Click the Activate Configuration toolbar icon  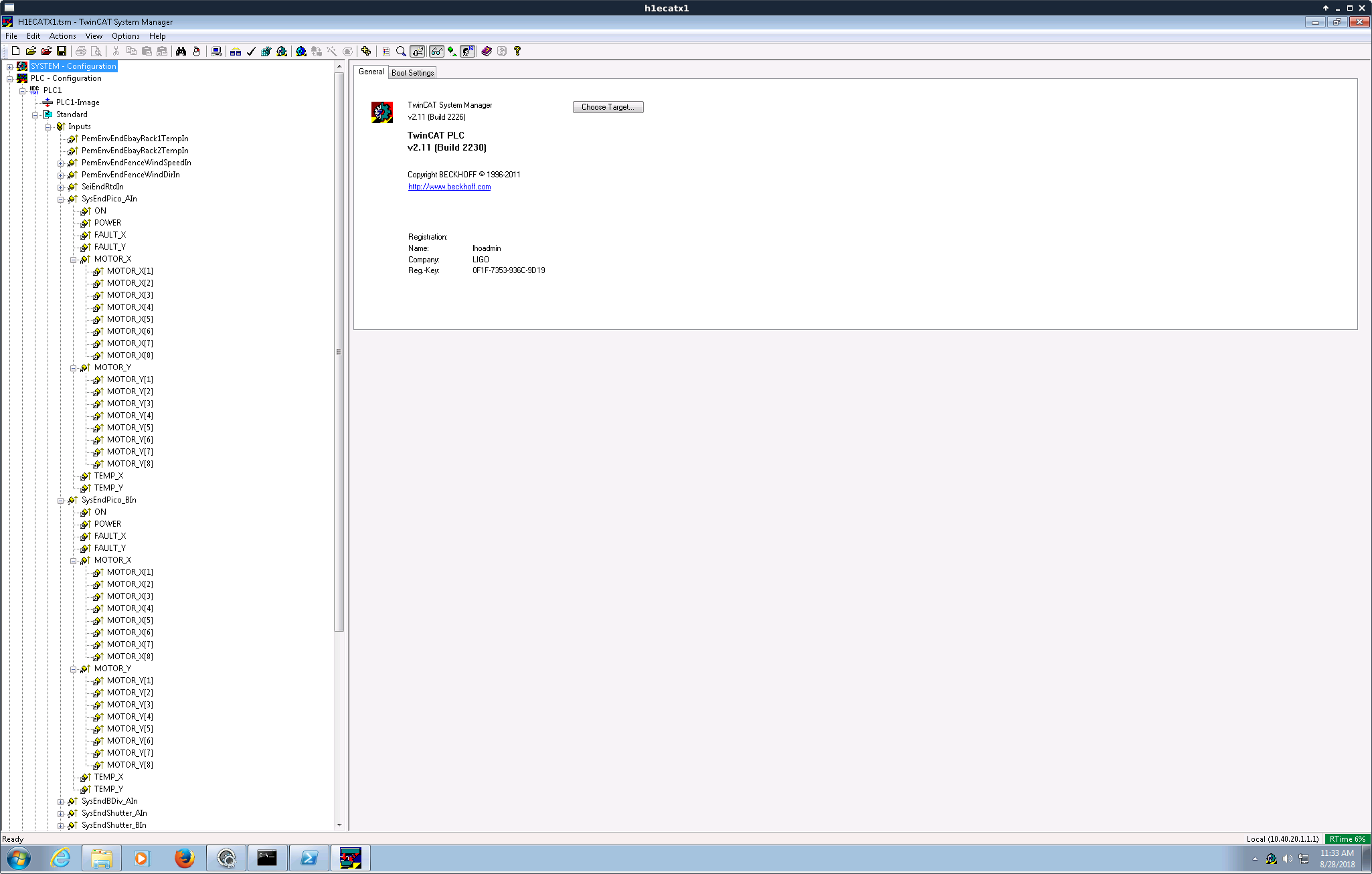pos(266,51)
